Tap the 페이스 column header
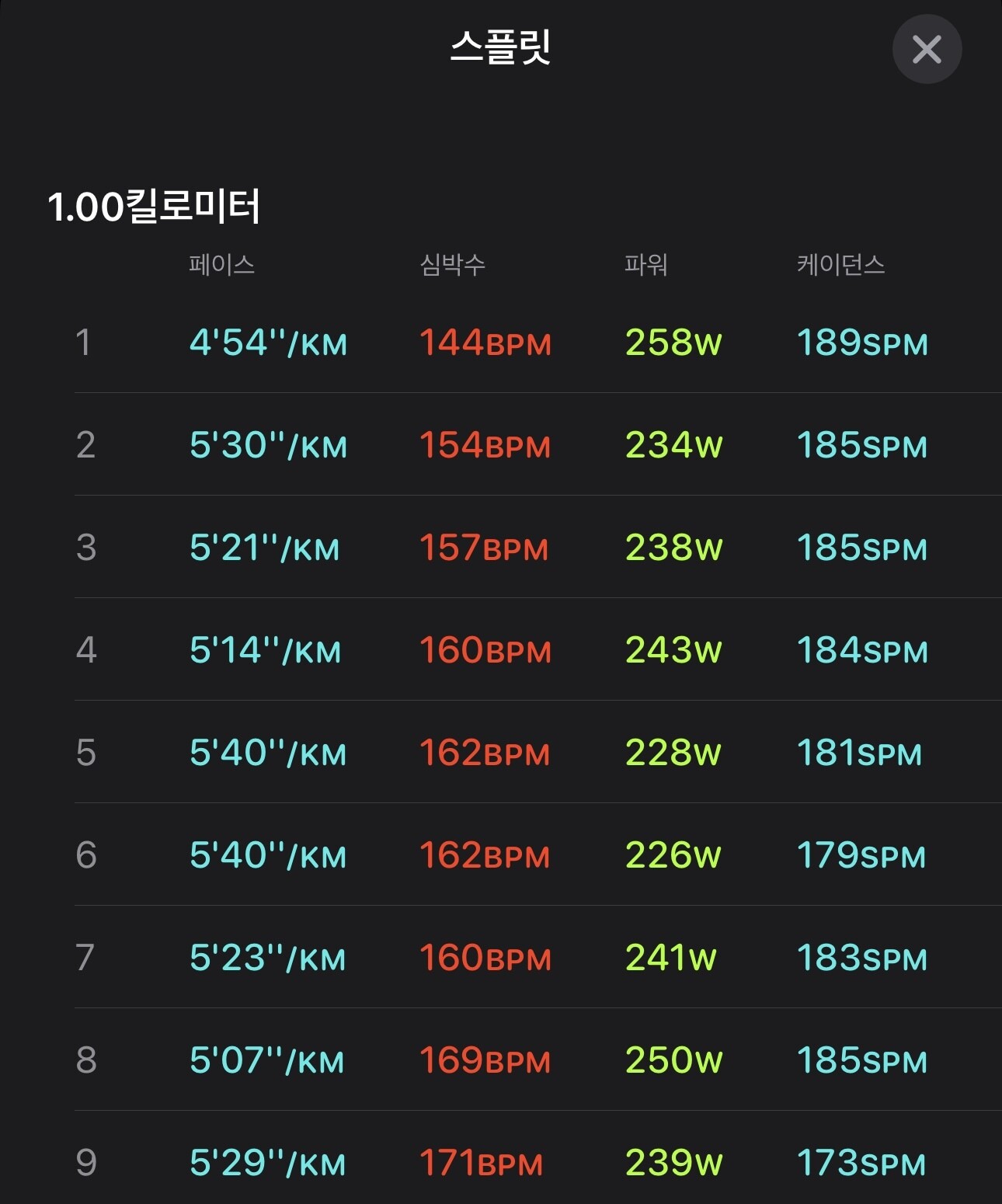This screenshot has height=1204, width=1002. click(x=221, y=265)
